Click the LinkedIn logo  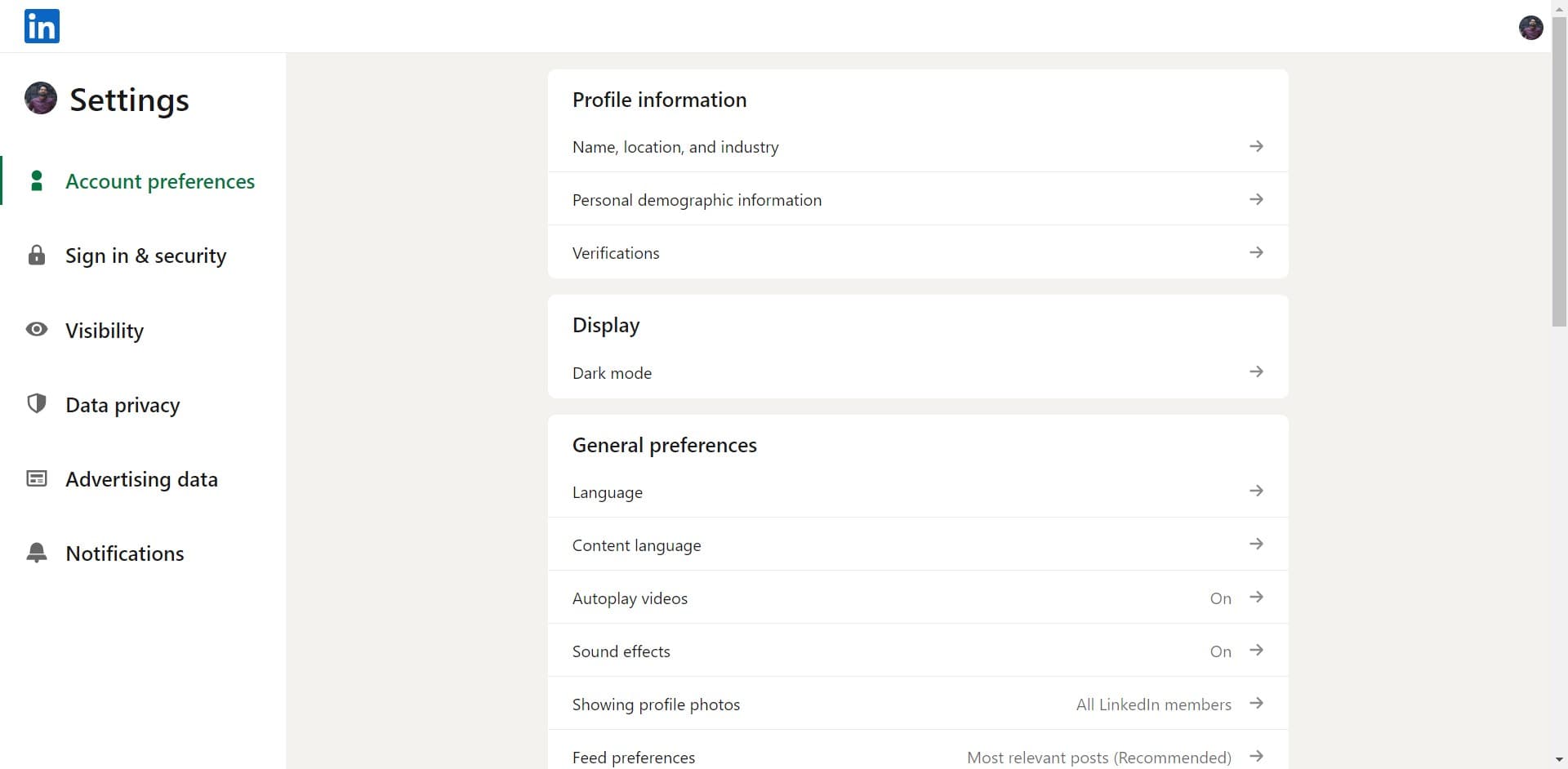coord(41,26)
